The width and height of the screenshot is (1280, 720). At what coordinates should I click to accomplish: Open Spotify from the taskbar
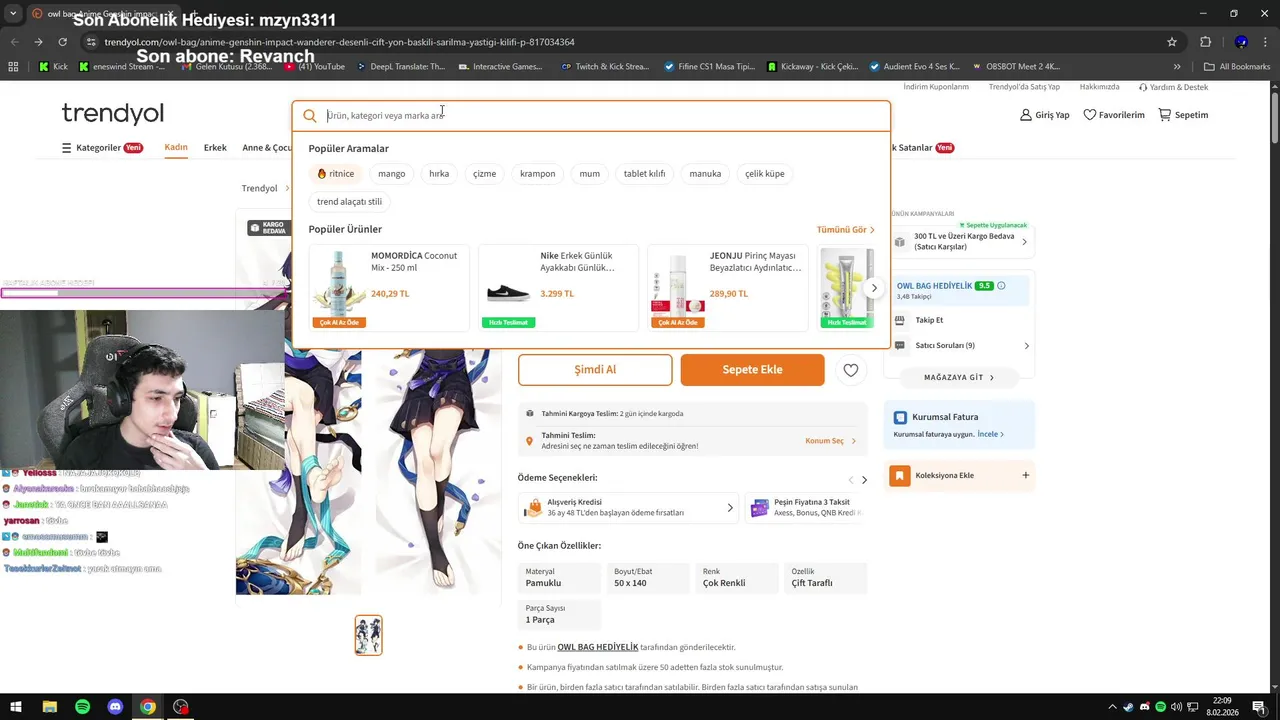point(82,707)
